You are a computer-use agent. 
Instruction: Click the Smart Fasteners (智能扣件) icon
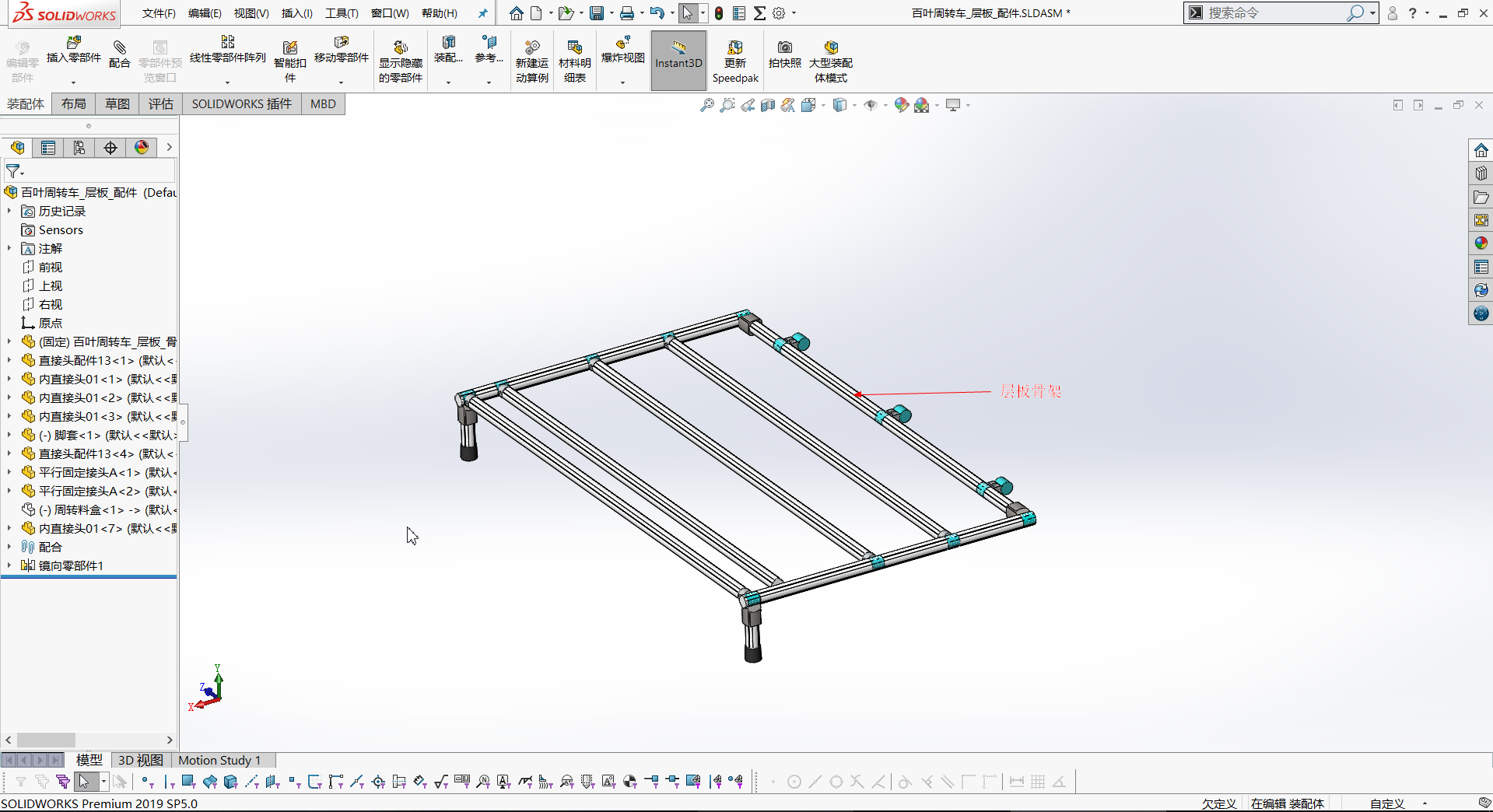tap(290, 47)
